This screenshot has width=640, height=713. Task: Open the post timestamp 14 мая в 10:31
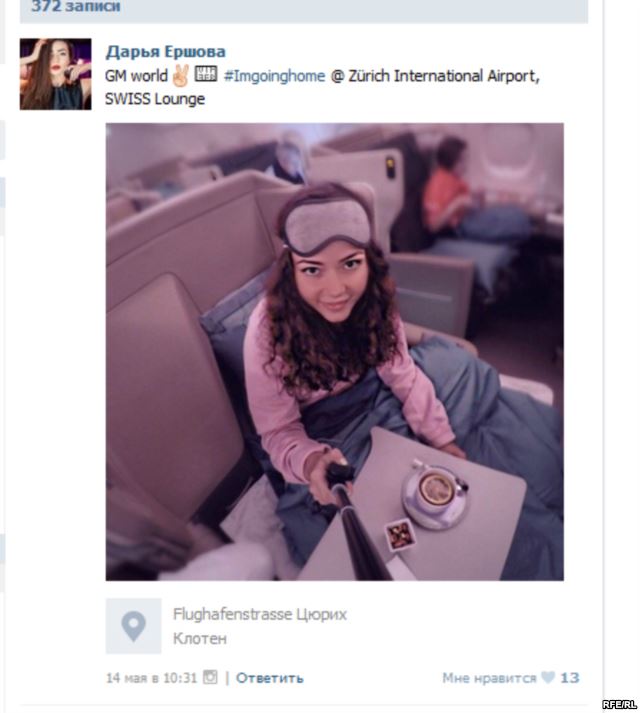pyautogui.click(x=151, y=678)
